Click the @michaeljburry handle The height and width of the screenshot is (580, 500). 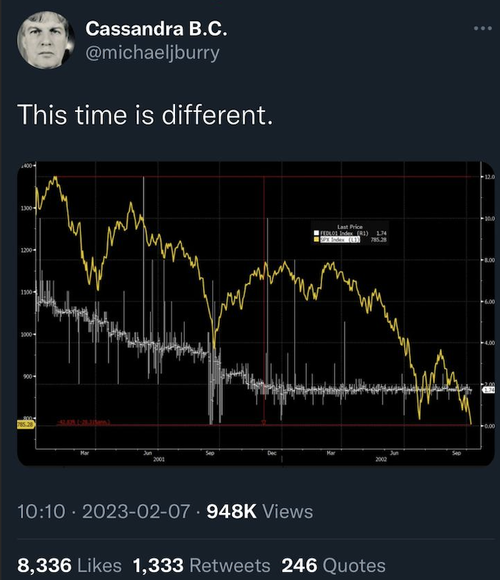click(x=152, y=53)
